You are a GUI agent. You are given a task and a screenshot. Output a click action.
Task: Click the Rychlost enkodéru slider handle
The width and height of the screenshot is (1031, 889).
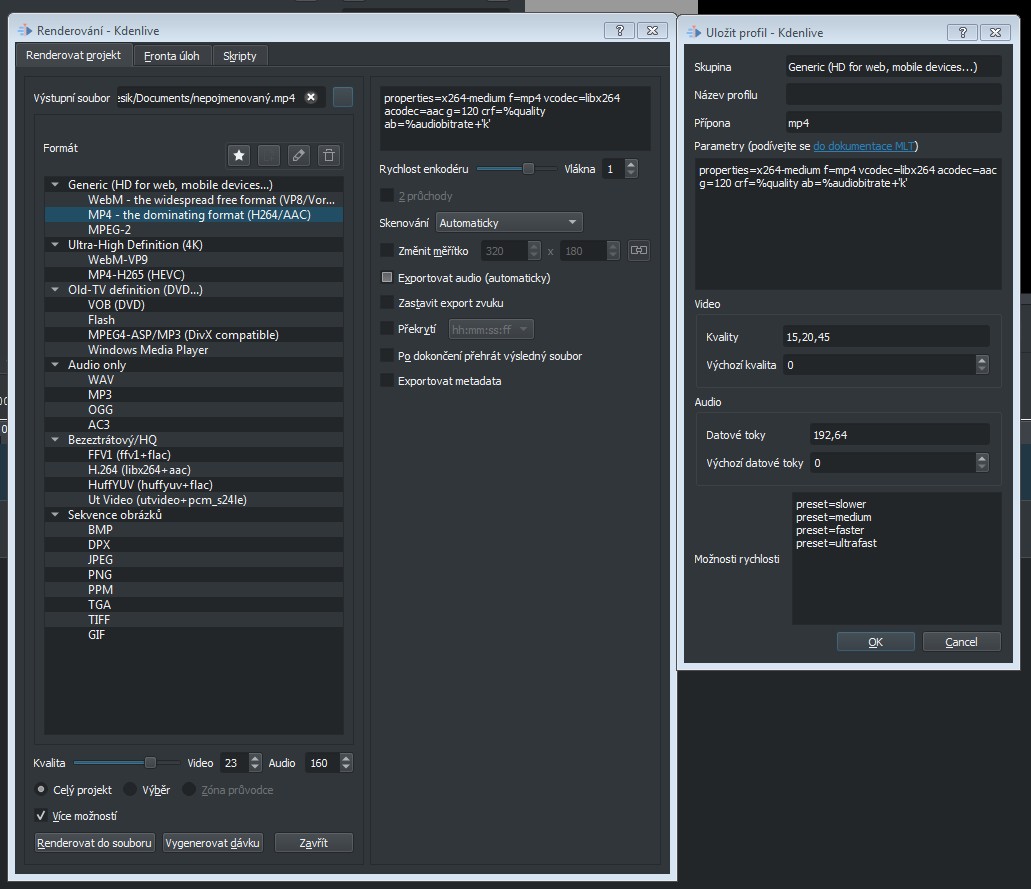[x=528, y=169]
